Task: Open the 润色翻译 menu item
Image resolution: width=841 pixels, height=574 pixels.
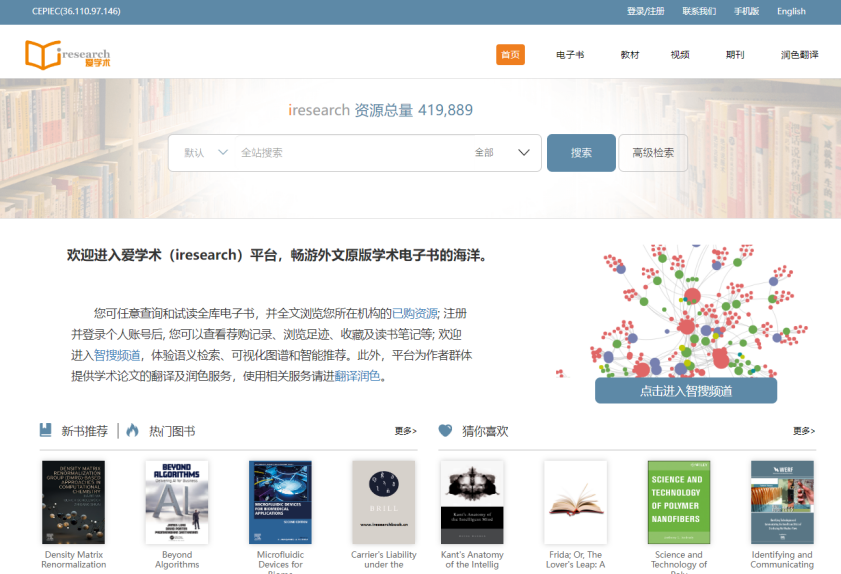Action: (799, 55)
